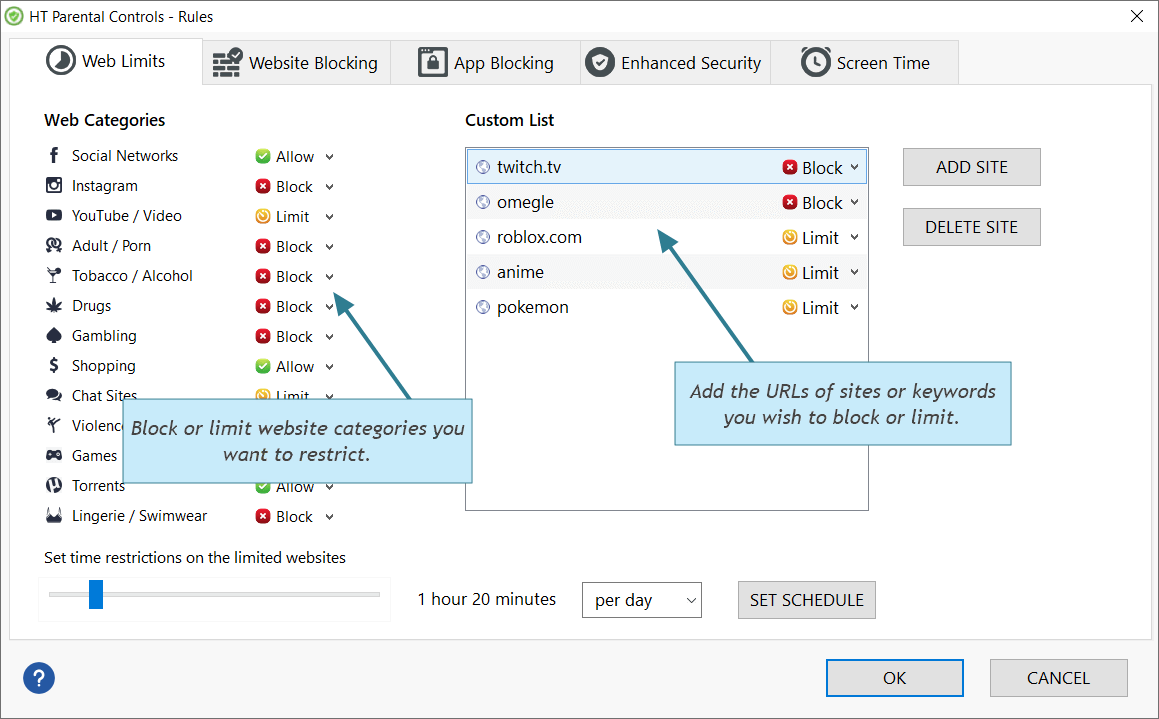Click the green Allow icon for Social Networks
Viewport: 1159px width, 719px height.
(262, 156)
